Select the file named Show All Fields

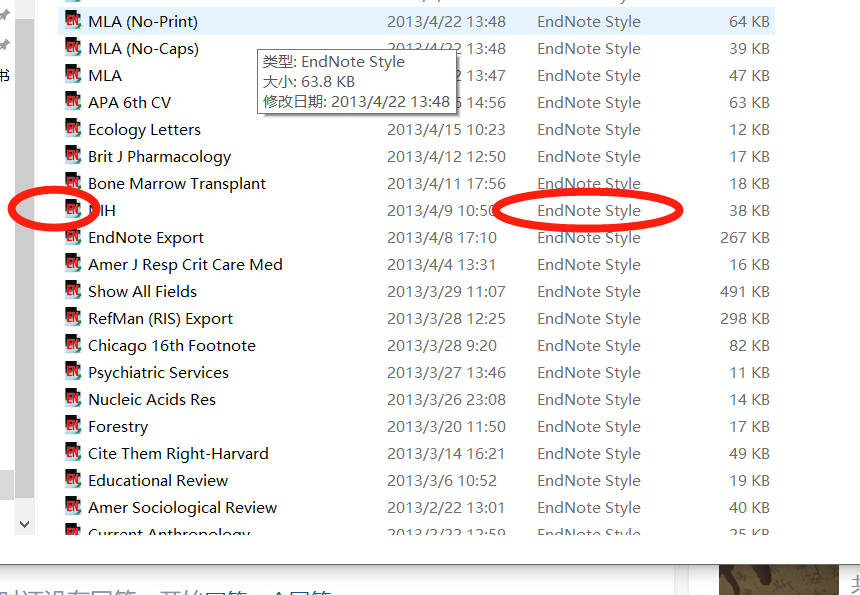(142, 291)
